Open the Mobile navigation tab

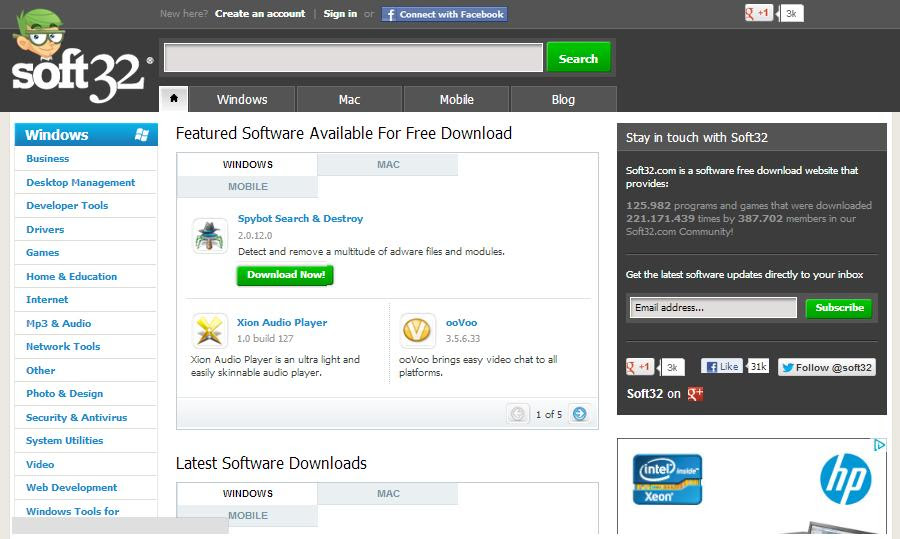click(x=456, y=99)
